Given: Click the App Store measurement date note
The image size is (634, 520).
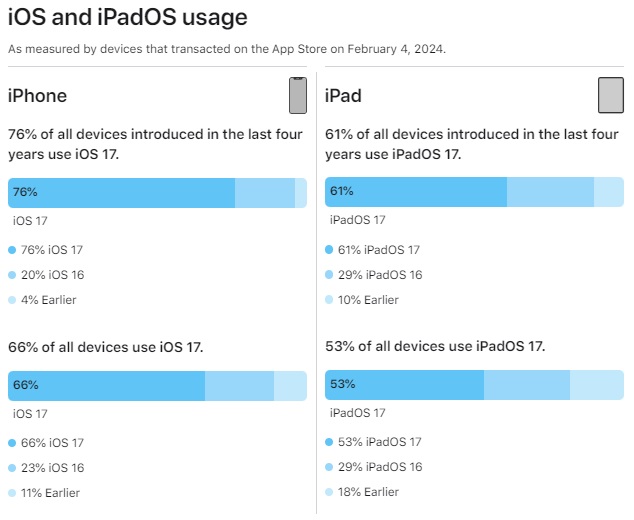Looking at the screenshot, I should coord(226,48).
